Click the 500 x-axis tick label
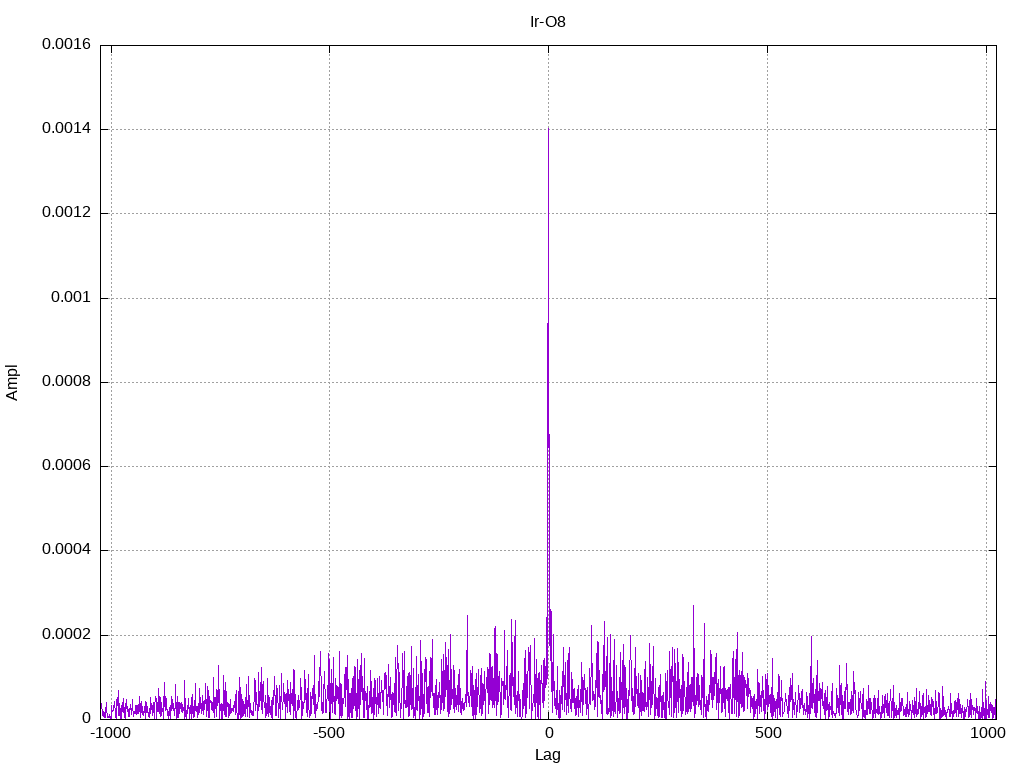Viewport: 1024px width, 768px height. click(x=768, y=733)
